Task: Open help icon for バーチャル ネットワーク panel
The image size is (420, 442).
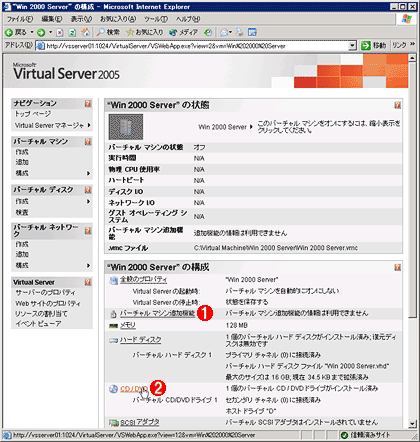Action: click(x=88, y=231)
